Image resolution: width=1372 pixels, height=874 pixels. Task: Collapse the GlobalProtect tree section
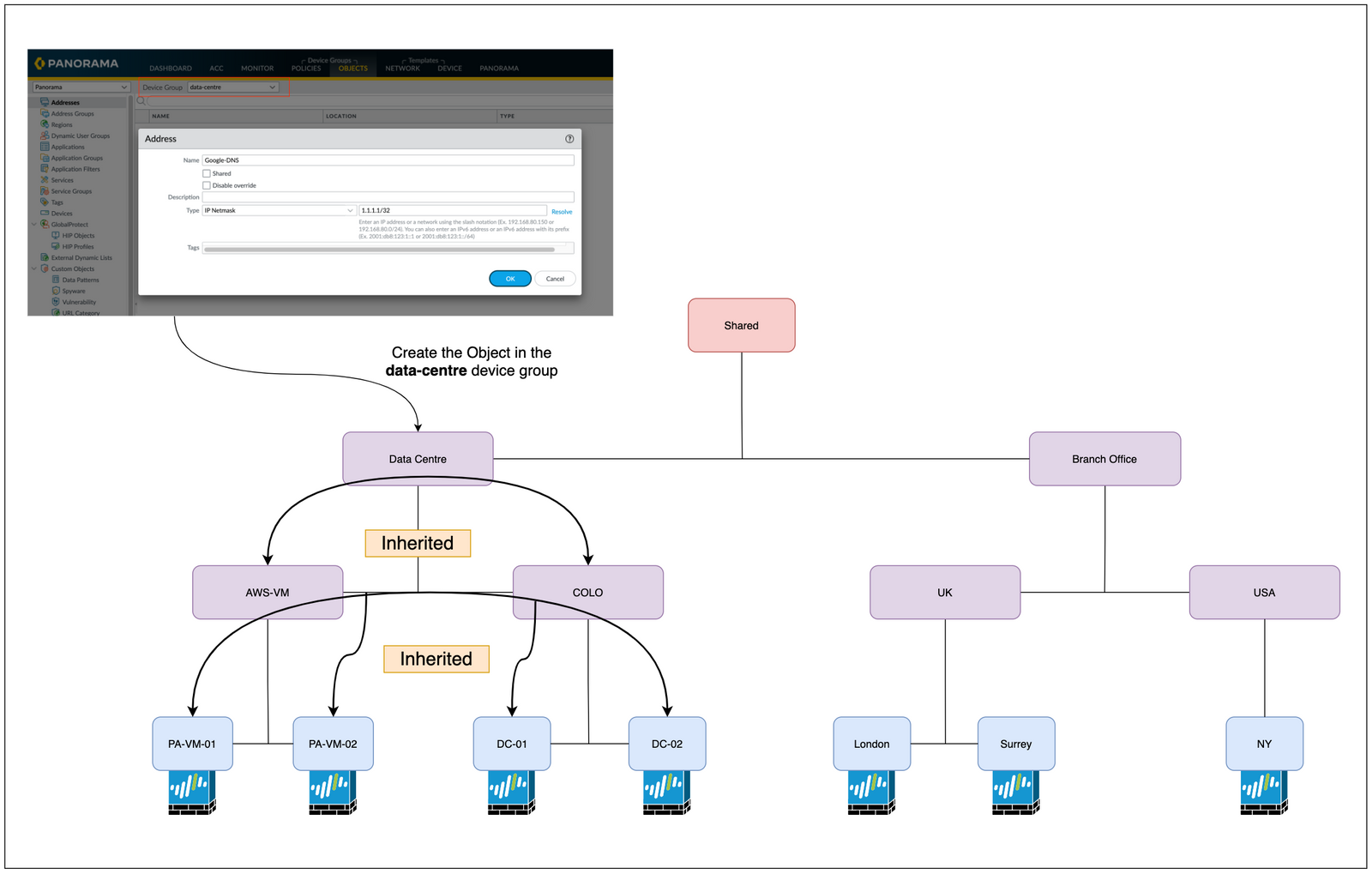pyautogui.click(x=33, y=224)
